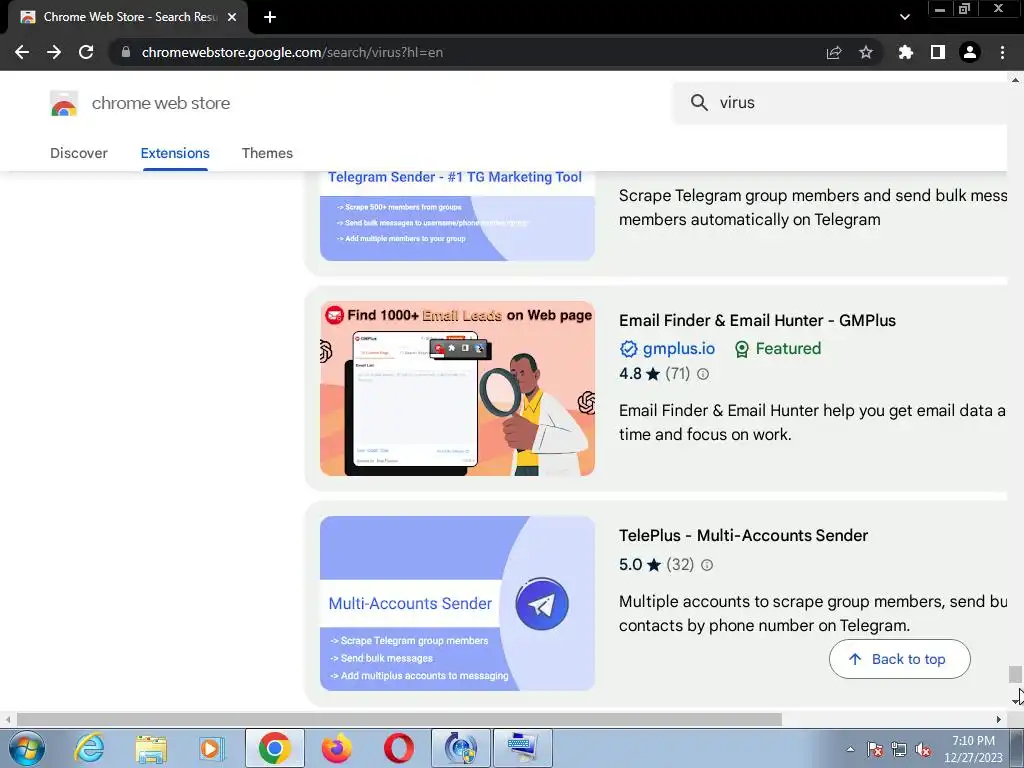1024x768 pixels.
Task: Launch Opera from the taskbar
Action: (398, 748)
